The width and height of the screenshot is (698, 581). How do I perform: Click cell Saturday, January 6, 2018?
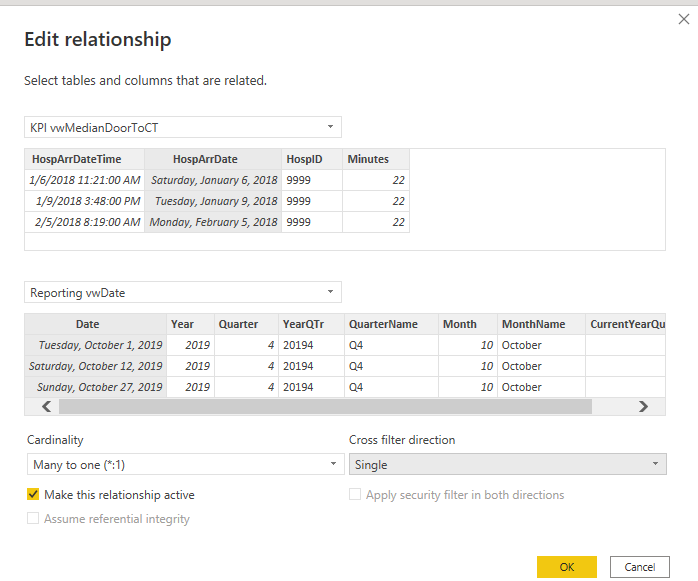(x=213, y=180)
